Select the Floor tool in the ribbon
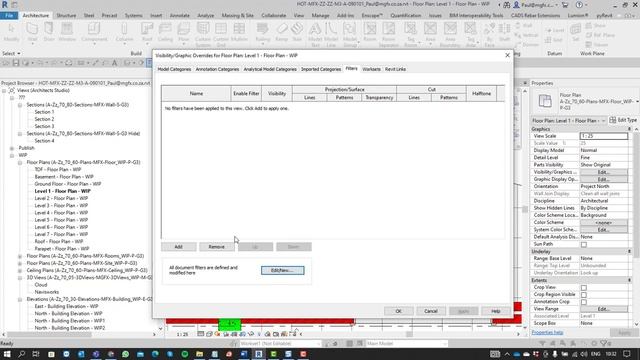The image size is (640, 360). (184, 32)
